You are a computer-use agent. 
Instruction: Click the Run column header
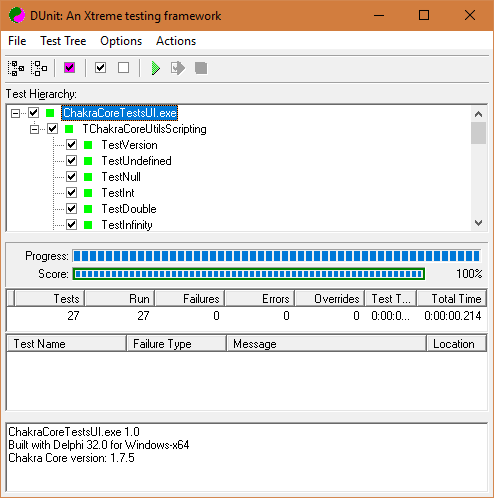[120, 298]
